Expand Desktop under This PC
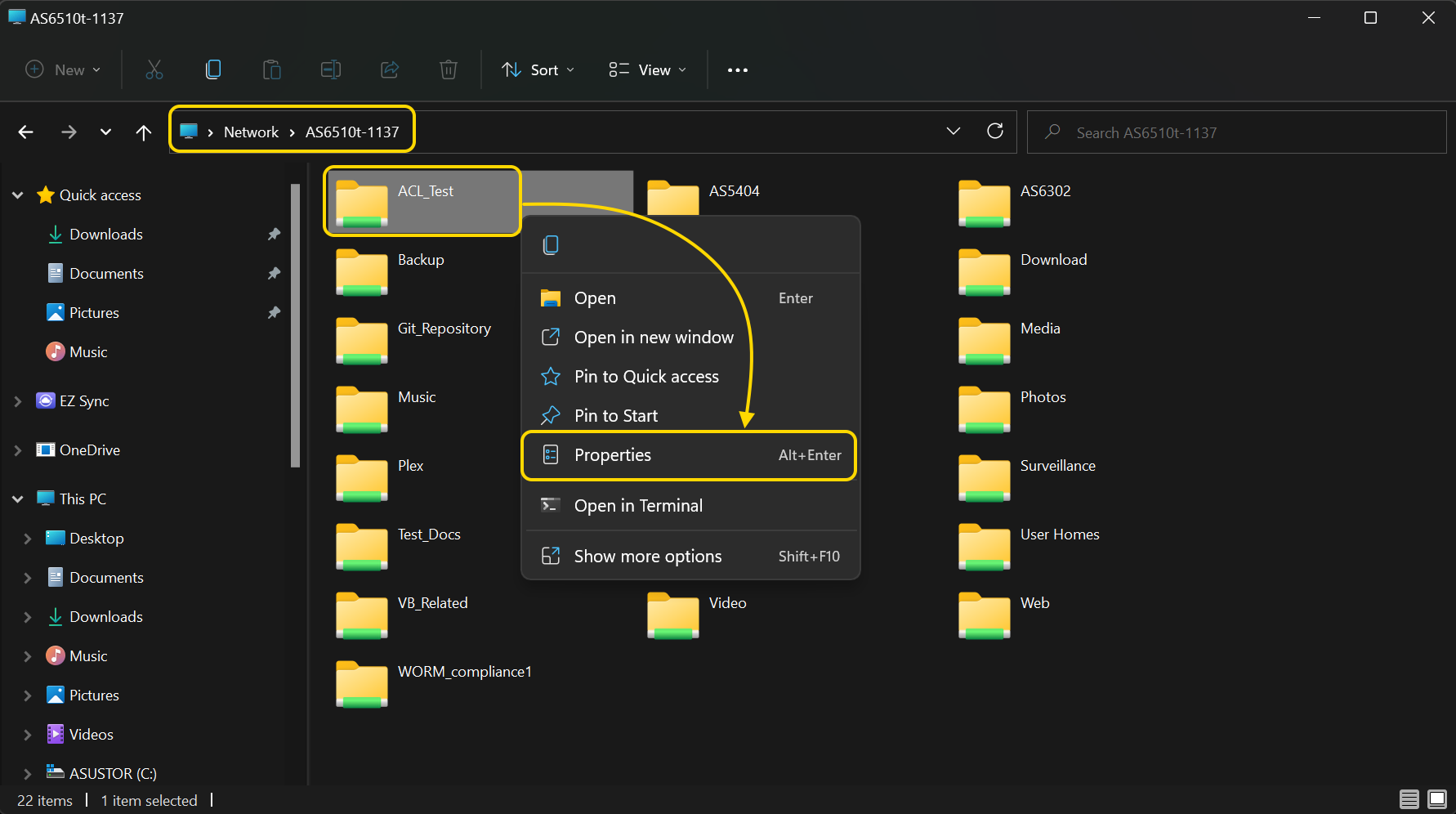The image size is (1456, 814). click(x=28, y=538)
